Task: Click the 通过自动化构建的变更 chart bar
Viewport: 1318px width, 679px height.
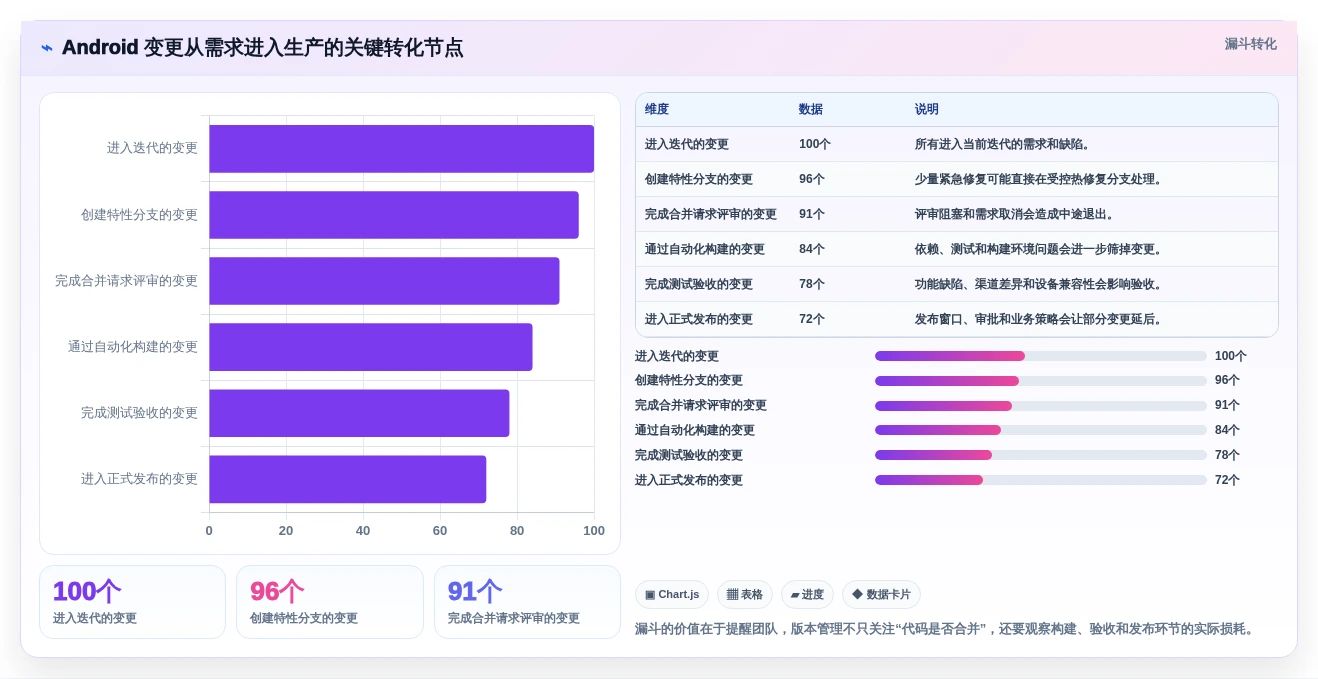Action: tap(371, 347)
